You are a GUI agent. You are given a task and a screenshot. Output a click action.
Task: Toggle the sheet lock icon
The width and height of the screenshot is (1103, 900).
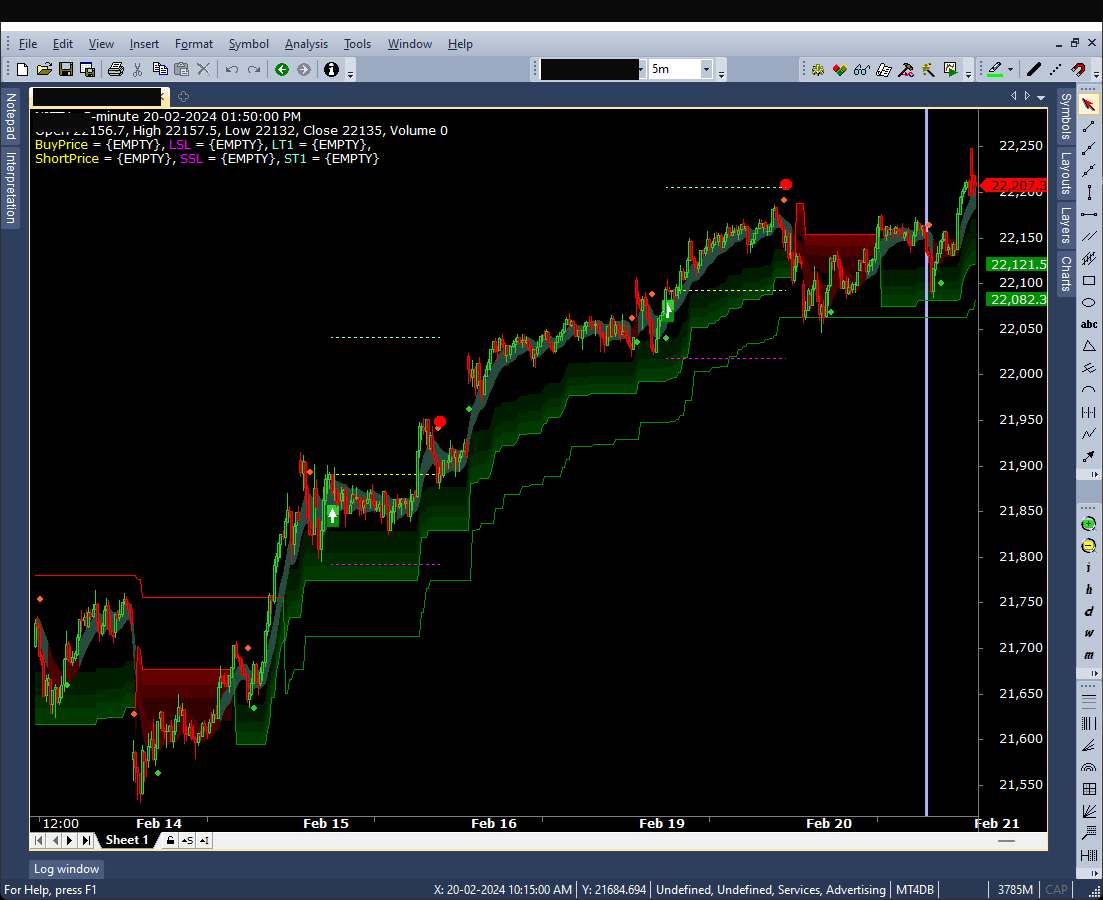(170, 840)
